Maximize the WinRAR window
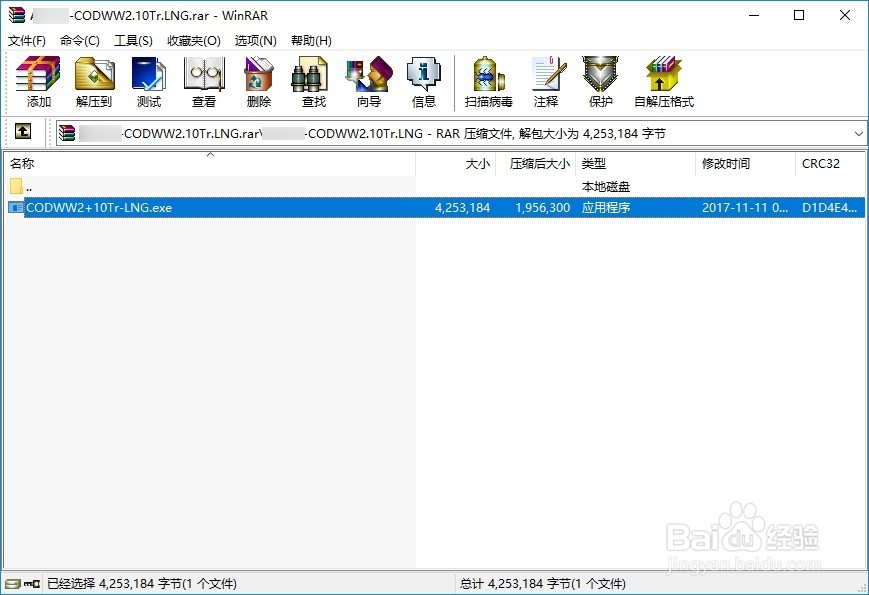This screenshot has width=869, height=595. click(x=799, y=15)
